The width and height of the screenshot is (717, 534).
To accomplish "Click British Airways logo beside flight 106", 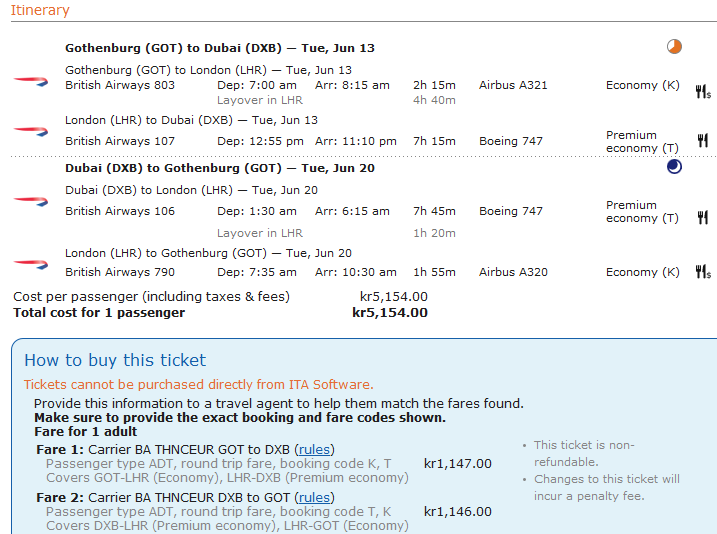I will point(31,201).
